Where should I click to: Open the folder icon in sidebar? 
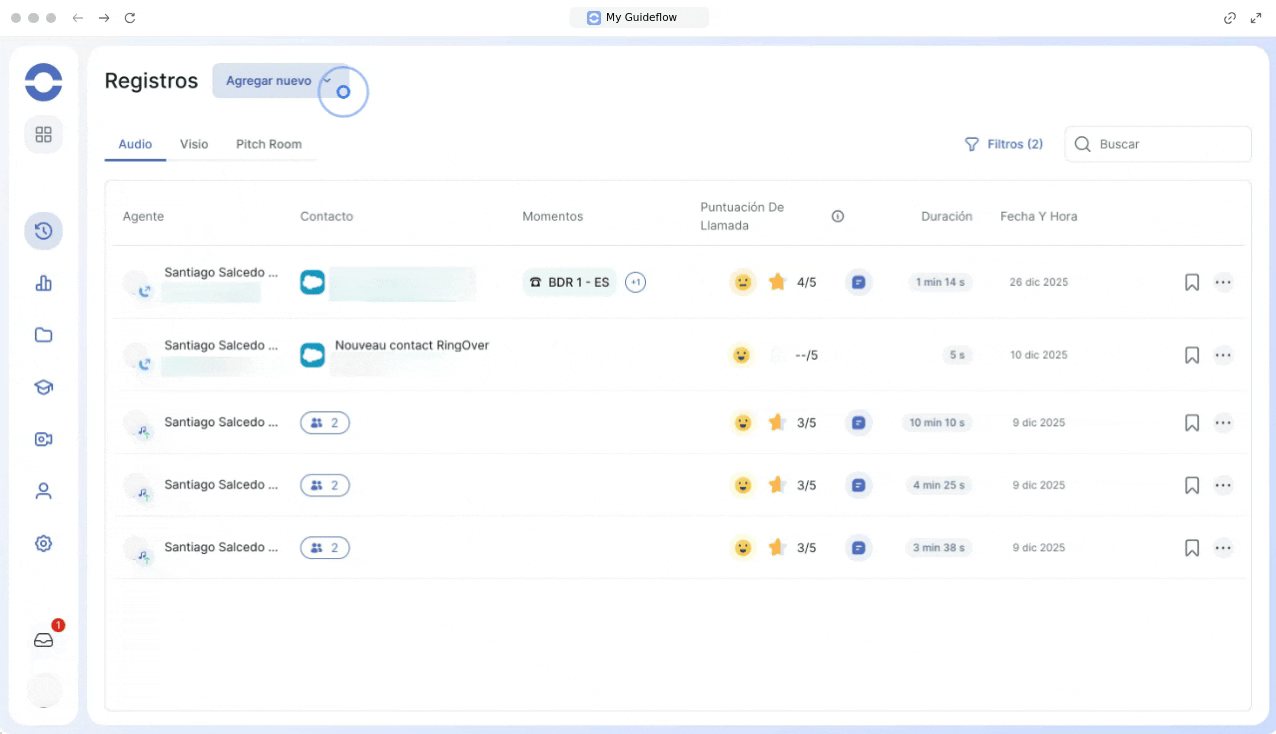tap(43, 335)
